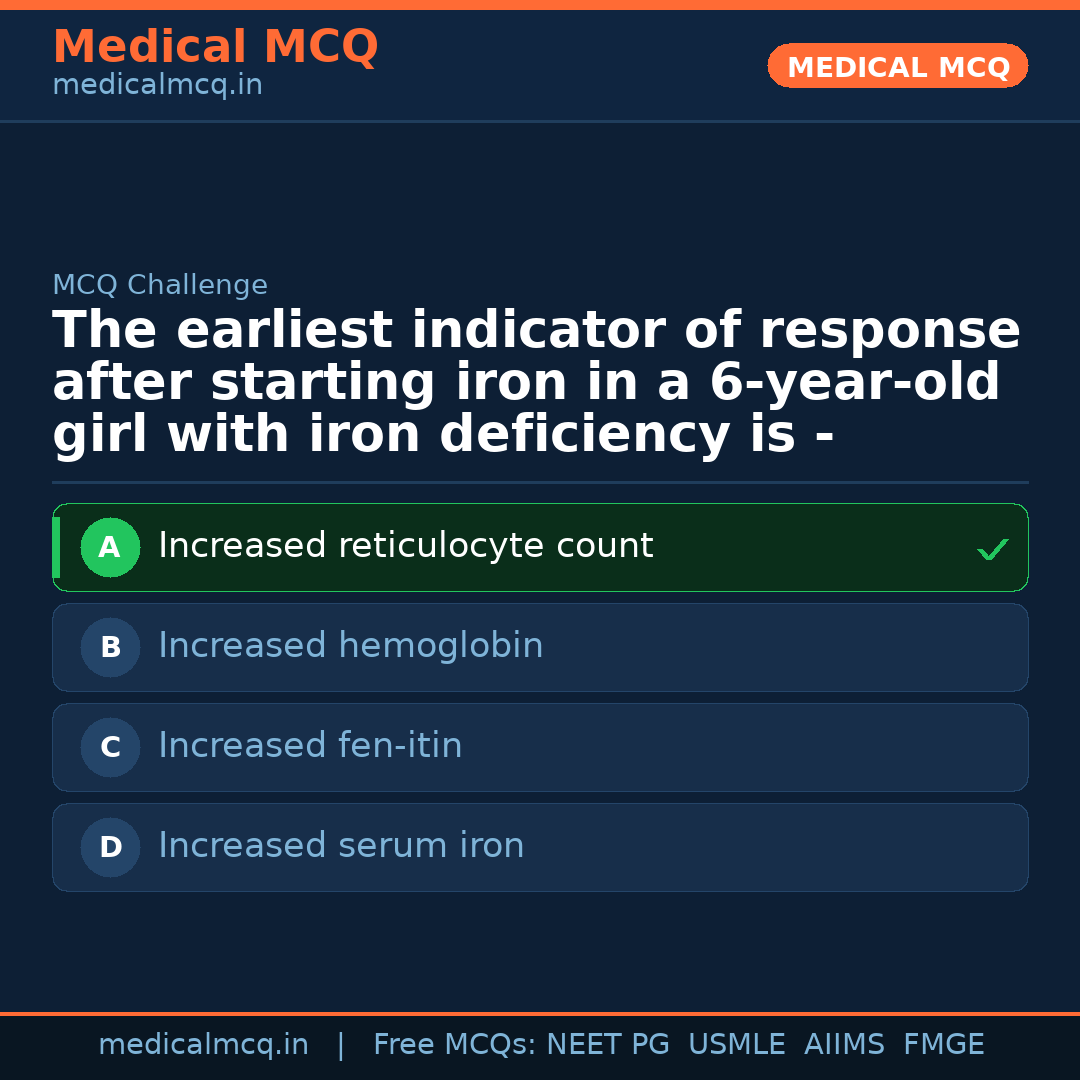Click 'Free MCQs:' text in footer

tap(455, 1045)
